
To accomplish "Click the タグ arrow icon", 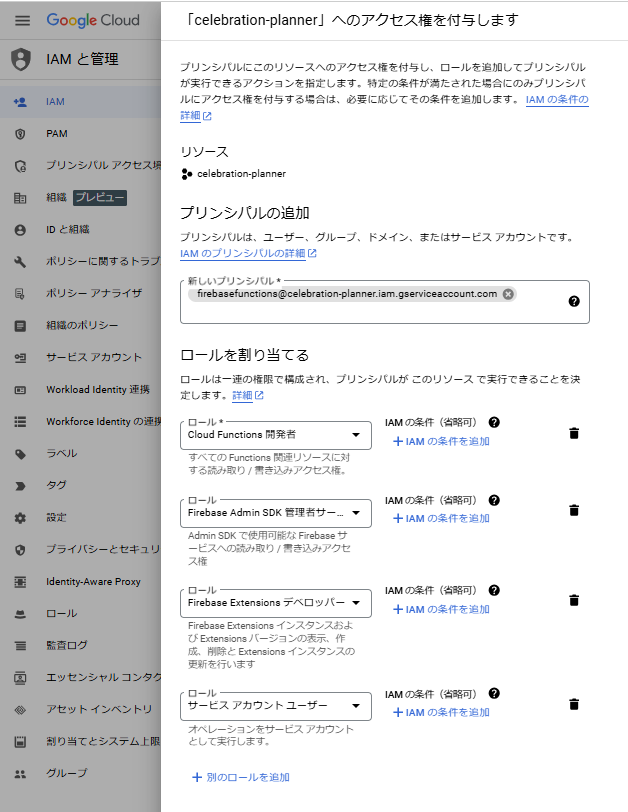I will coord(20,486).
